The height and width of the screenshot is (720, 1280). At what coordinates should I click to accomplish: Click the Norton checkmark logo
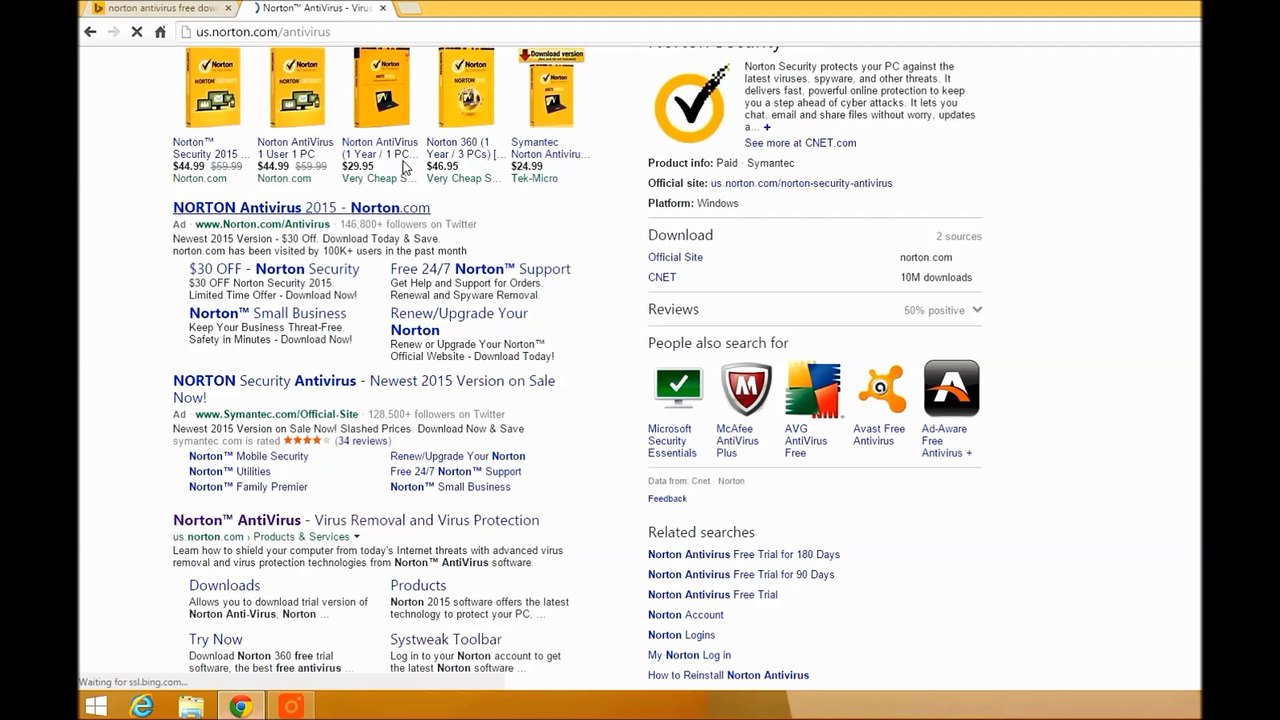click(691, 104)
